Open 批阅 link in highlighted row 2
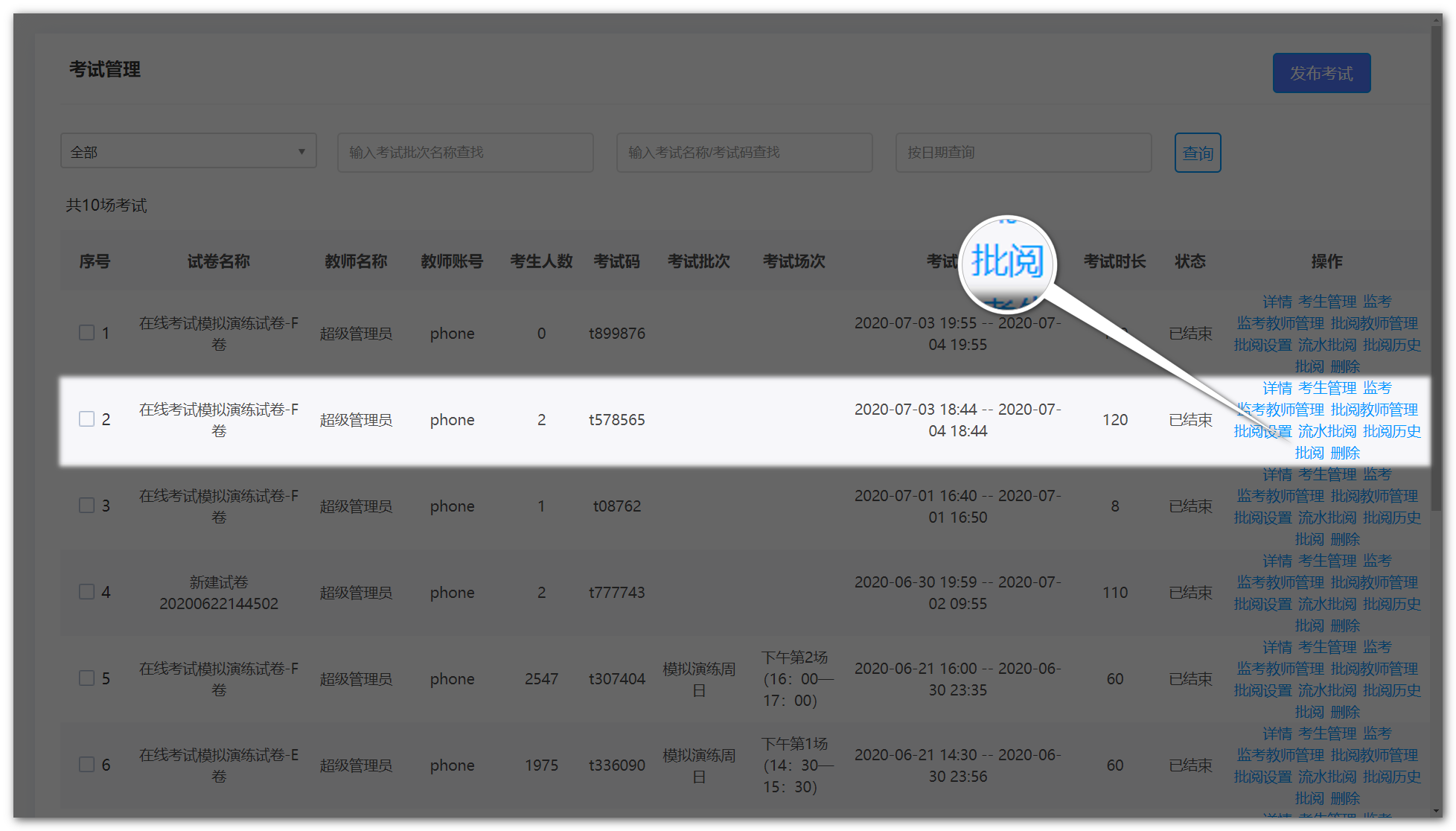1456x831 pixels. click(x=1309, y=453)
